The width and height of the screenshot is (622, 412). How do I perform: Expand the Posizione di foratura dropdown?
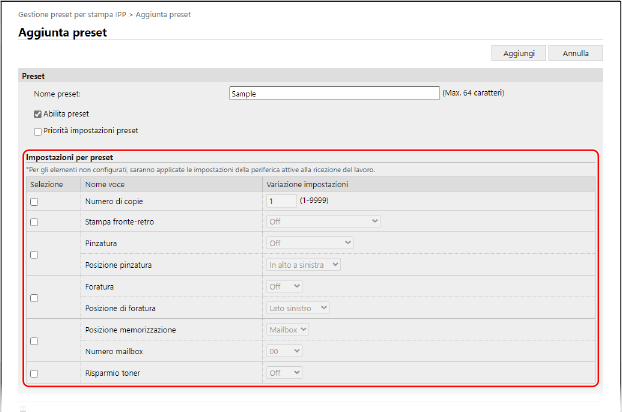pos(297,308)
